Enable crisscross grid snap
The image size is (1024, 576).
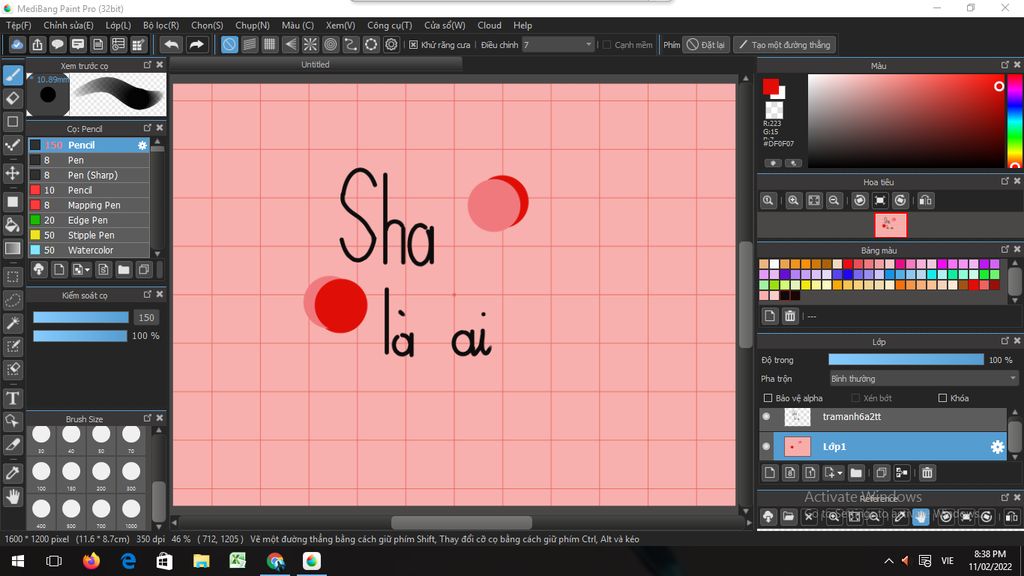click(x=270, y=44)
